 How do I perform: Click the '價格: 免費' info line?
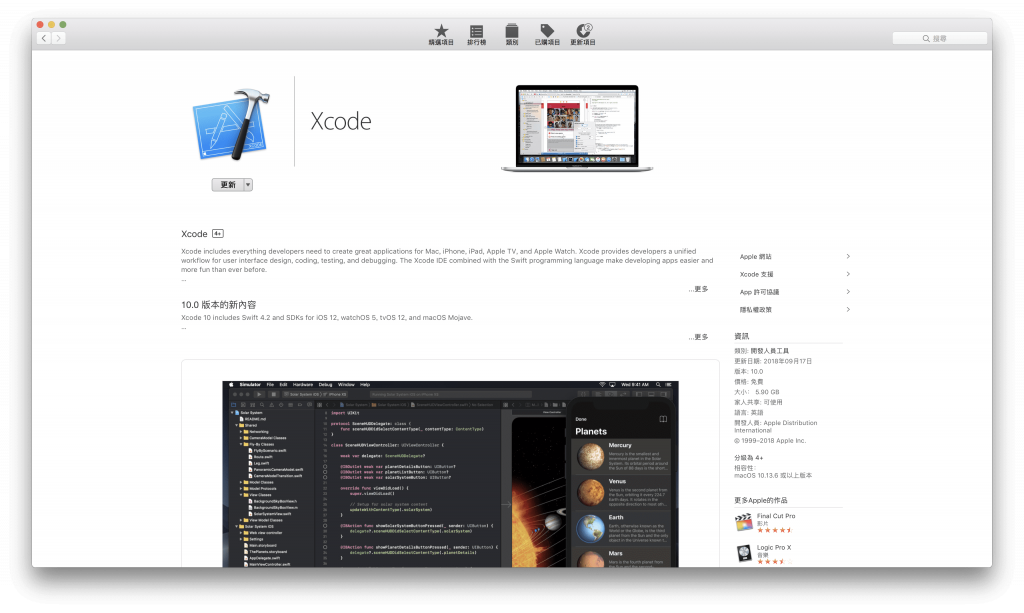point(748,382)
